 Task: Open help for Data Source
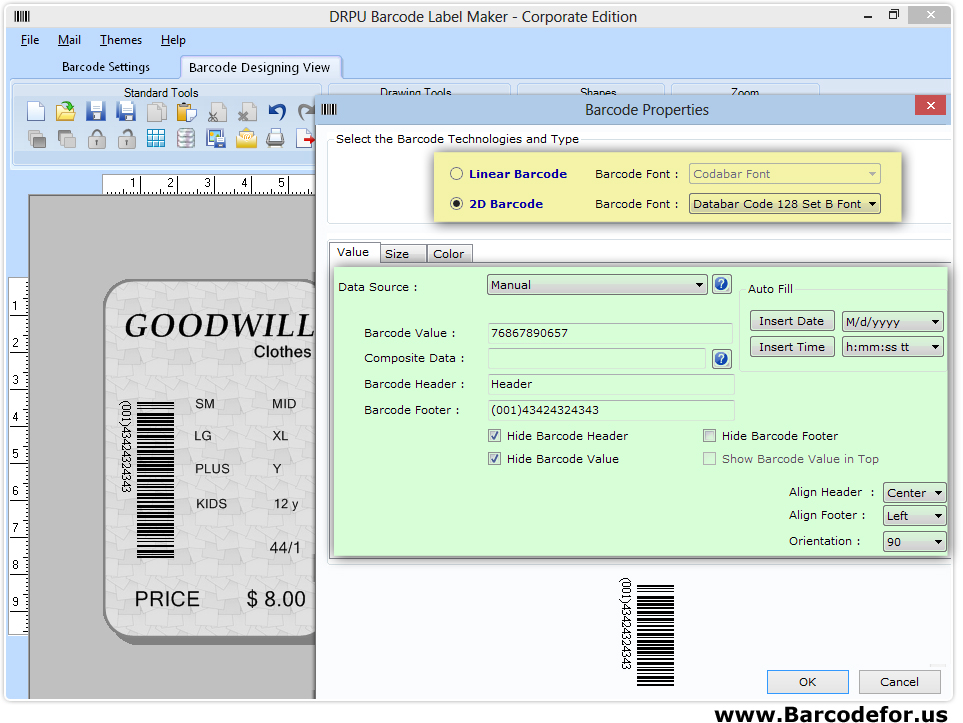(721, 285)
